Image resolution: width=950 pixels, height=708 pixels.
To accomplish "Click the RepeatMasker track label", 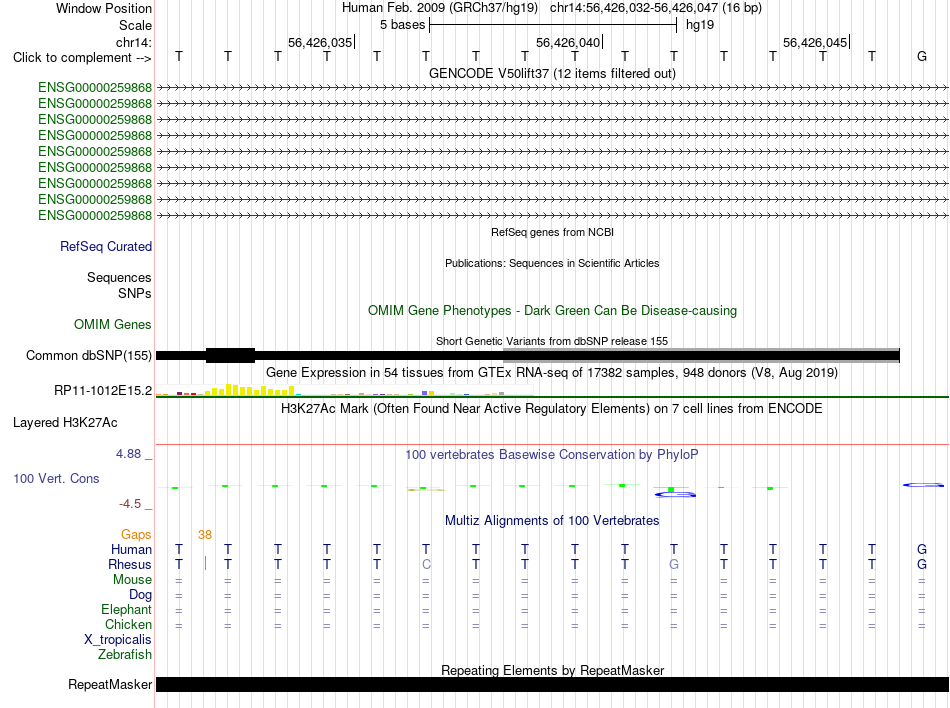I will click(110, 684).
